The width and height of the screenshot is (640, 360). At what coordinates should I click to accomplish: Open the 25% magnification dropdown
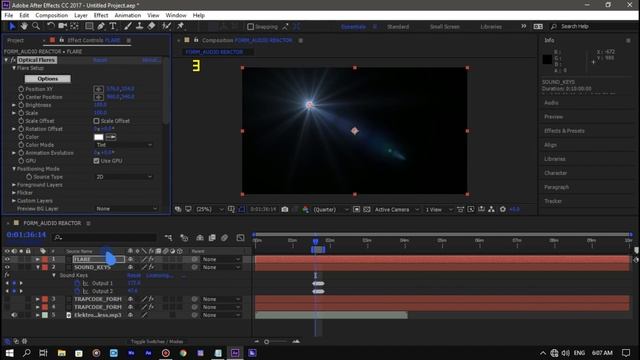pyautogui.click(x=209, y=209)
